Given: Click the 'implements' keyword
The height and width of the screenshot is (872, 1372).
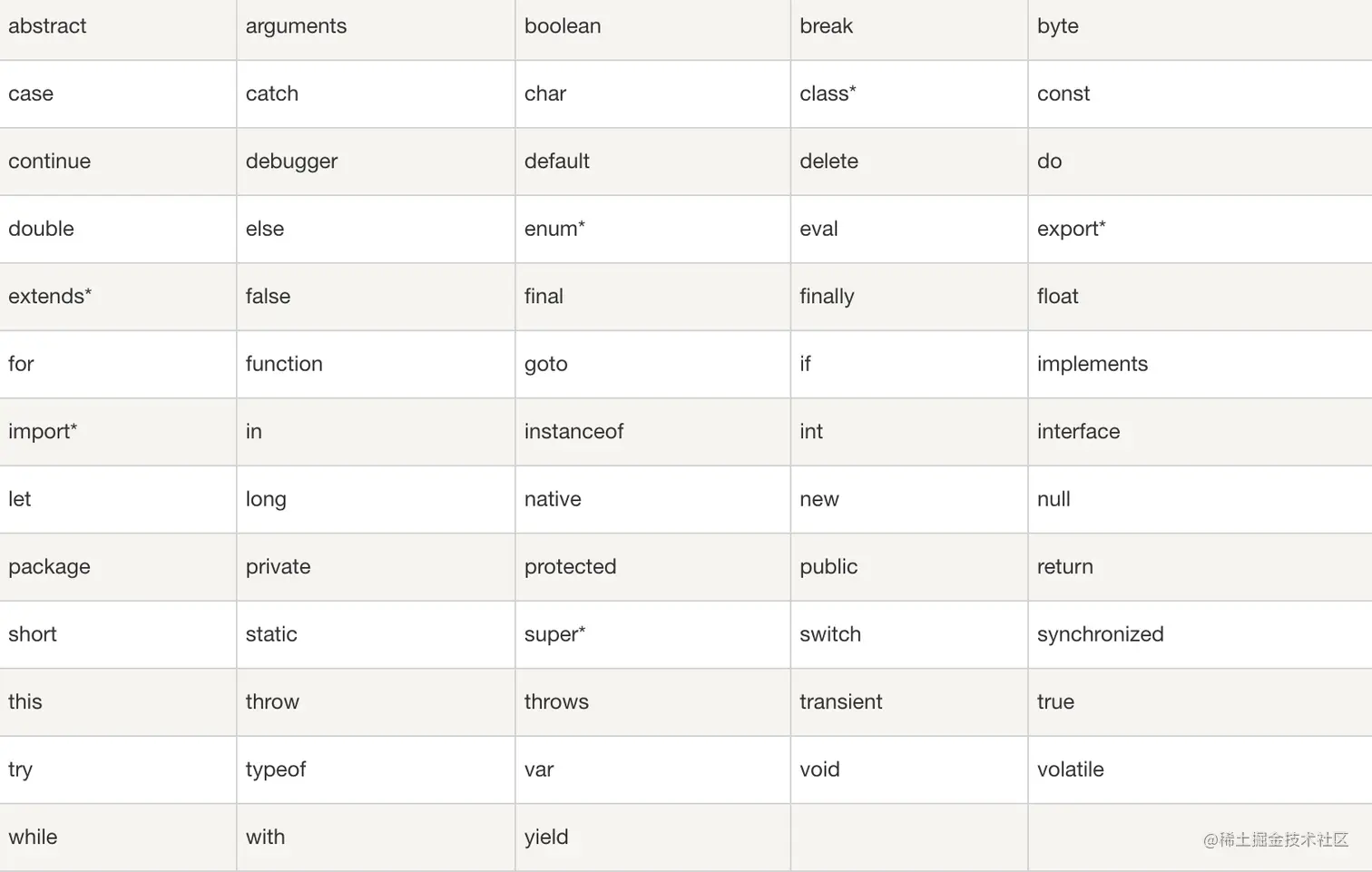Looking at the screenshot, I should [1092, 364].
